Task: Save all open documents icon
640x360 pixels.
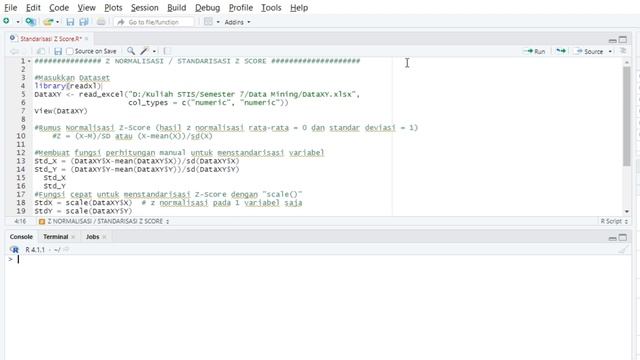Action: click(84, 22)
